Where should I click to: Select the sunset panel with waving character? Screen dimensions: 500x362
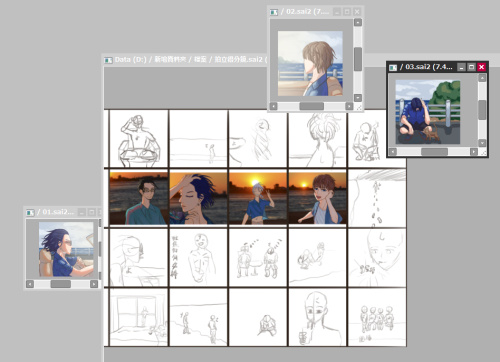pyautogui.click(x=258, y=198)
